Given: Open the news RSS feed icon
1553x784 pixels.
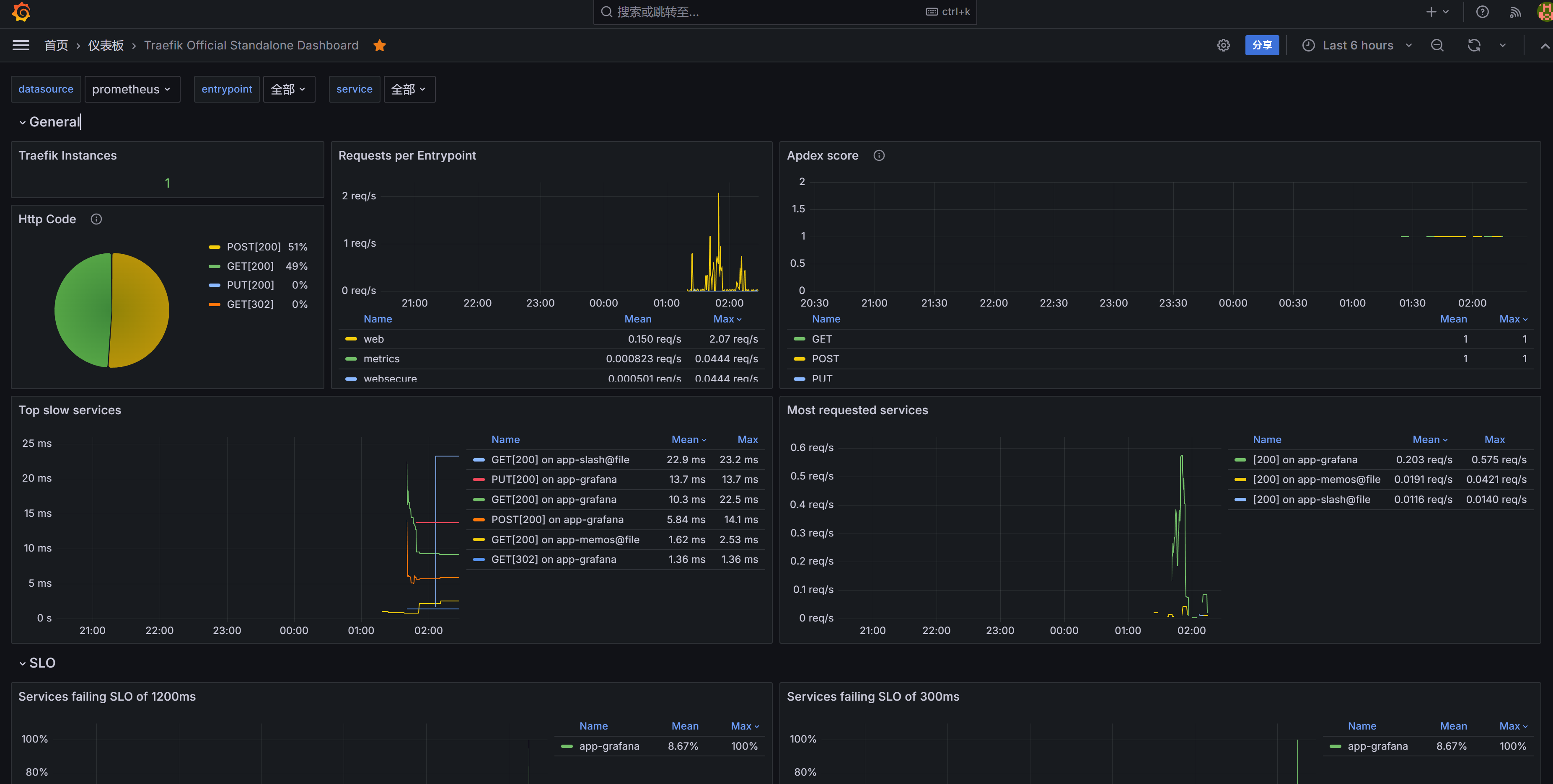Looking at the screenshot, I should (x=1516, y=12).
